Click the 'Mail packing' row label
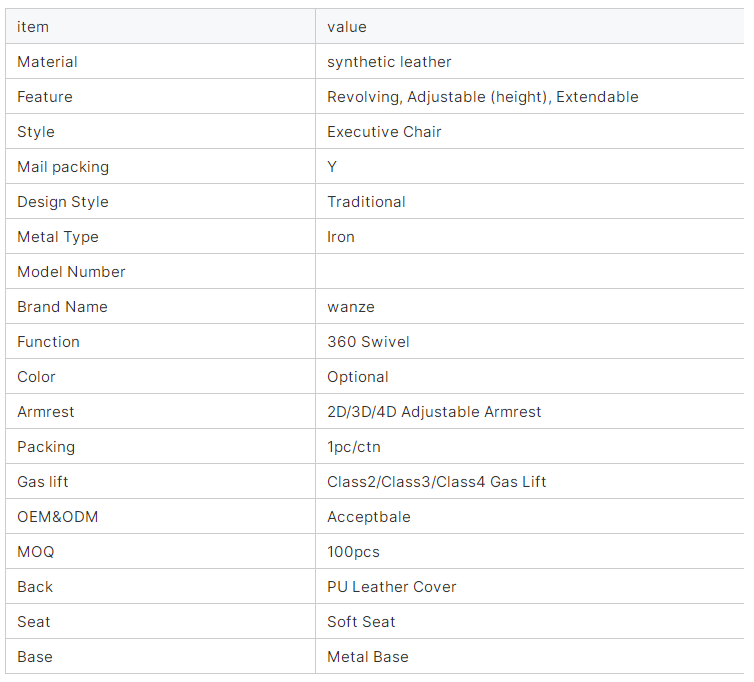Viewport: 754px width, 682px height. pos(63,167)
